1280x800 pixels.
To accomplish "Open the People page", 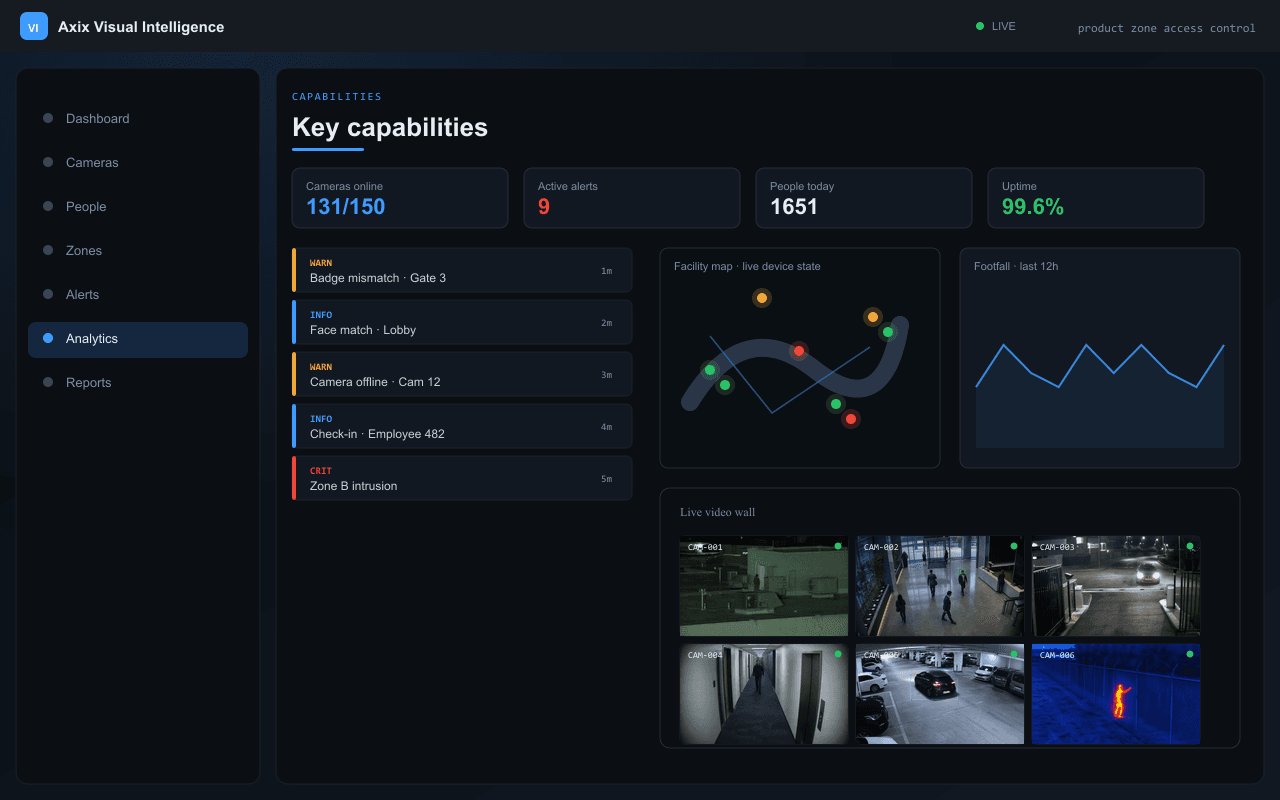I will [x=138, y=206].
